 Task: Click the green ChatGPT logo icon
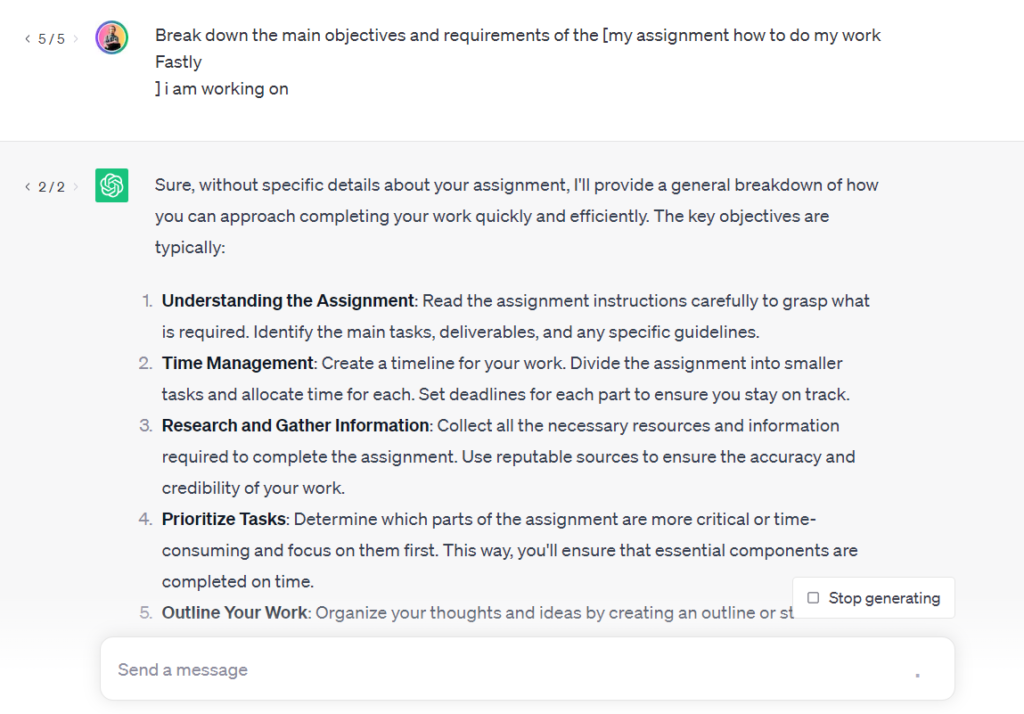112,186
